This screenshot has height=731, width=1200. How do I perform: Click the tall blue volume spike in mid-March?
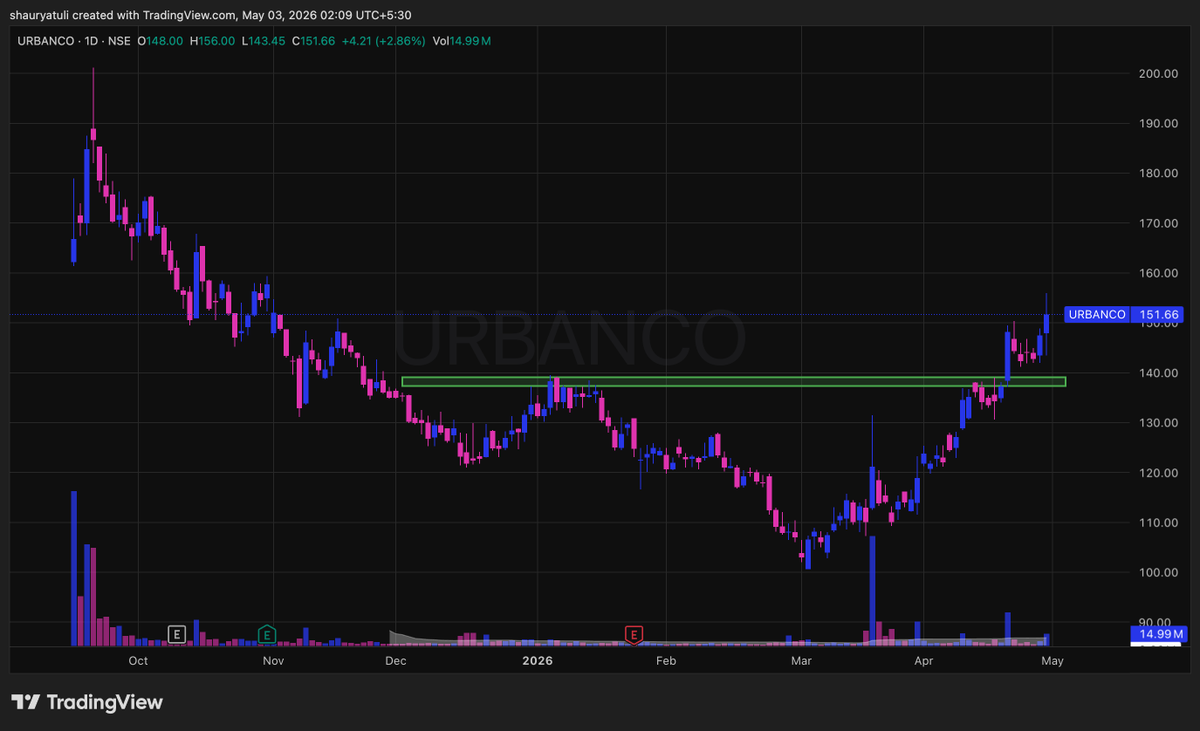[x=872, y=590]
